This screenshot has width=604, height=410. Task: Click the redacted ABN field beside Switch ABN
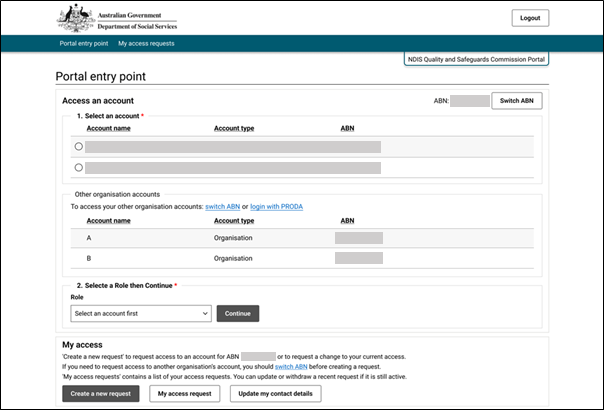[469, 101]
